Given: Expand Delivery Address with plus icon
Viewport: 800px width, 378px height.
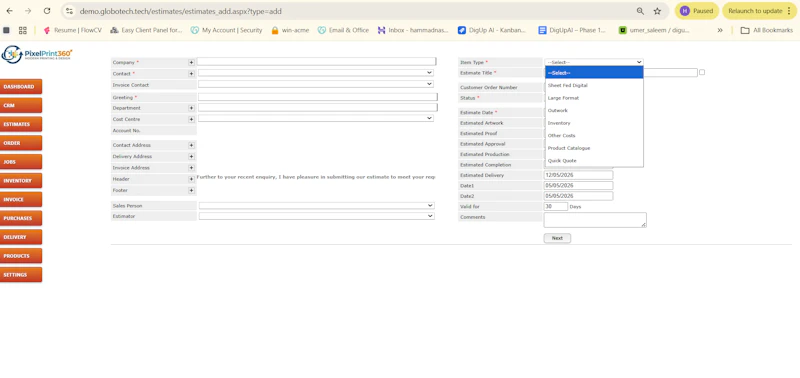Looking at the screenshot, I should pos(191,157).
